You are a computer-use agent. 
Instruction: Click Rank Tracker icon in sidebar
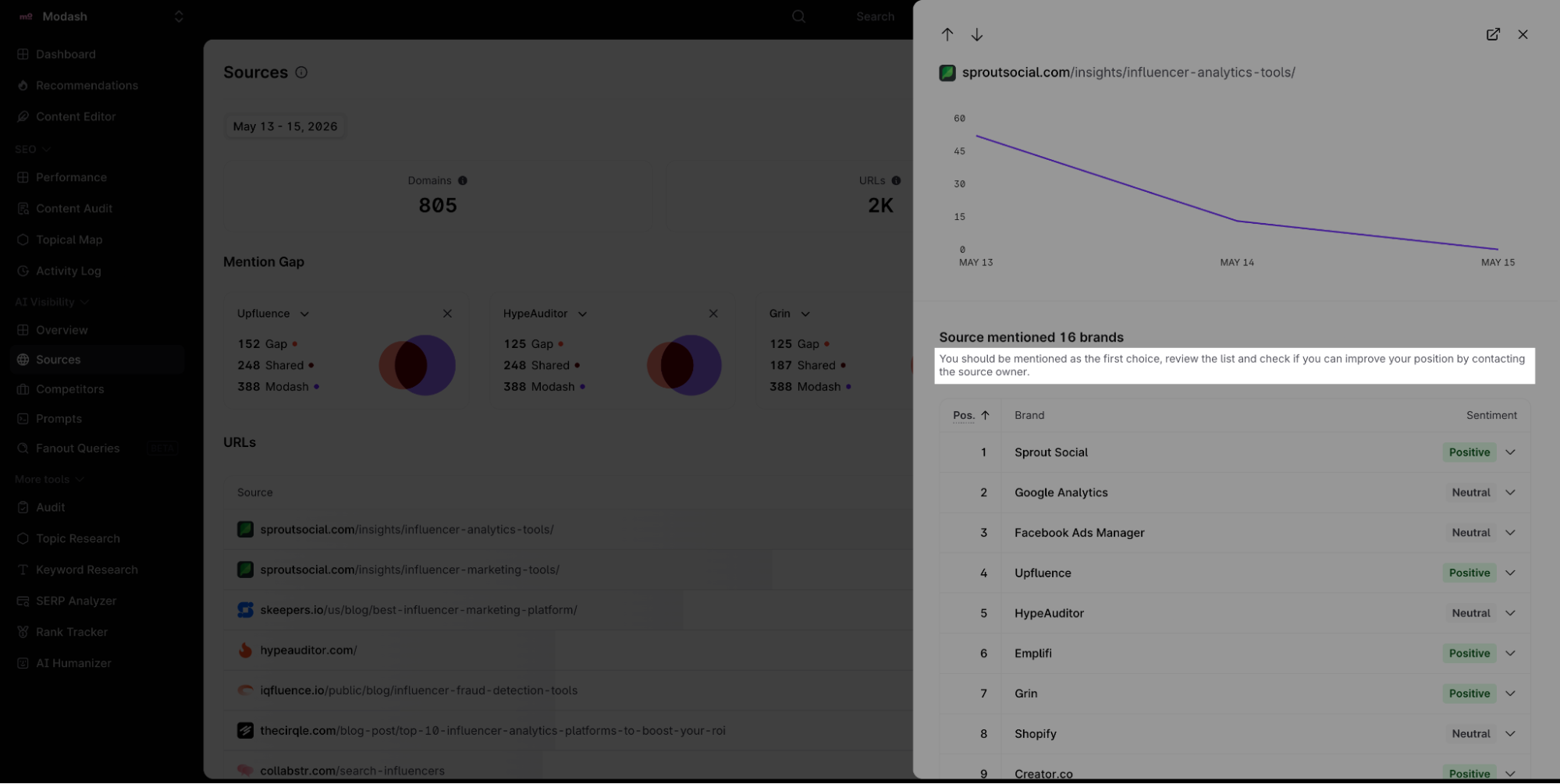pyautogui.click(x=23, y=632)
